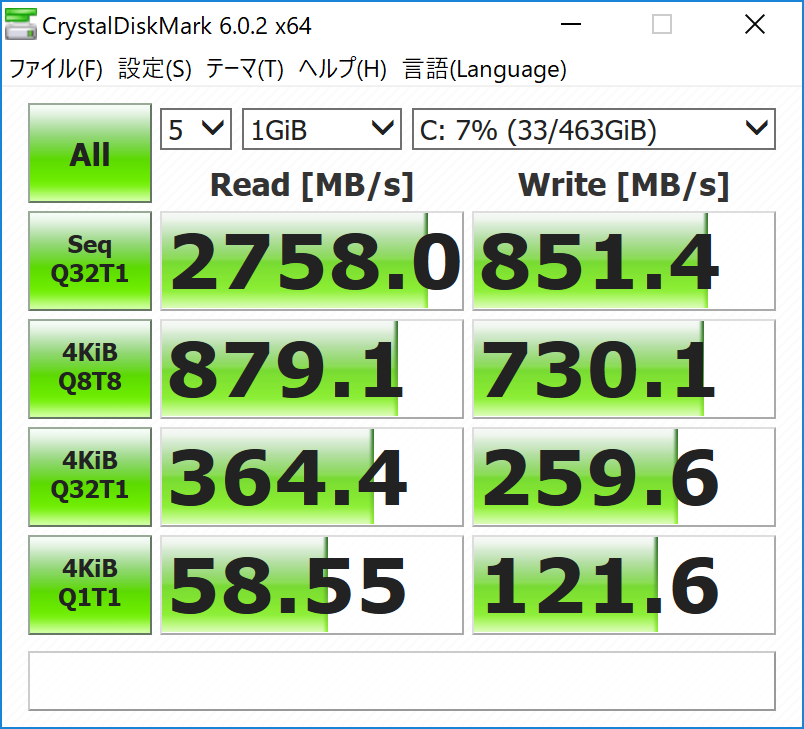Start the 4KiB Q1T1 test
804x729 pixels.
[90, 585]
